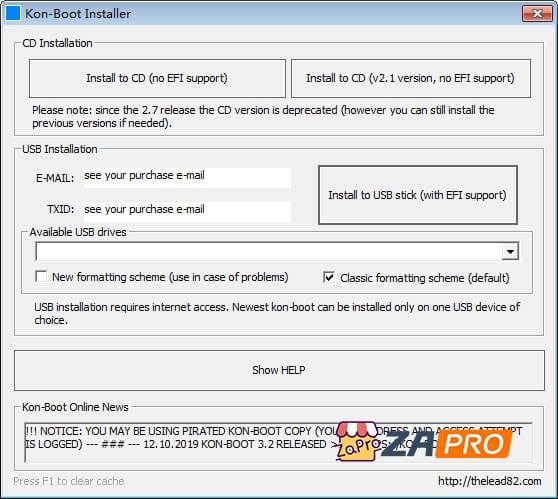Viewport: 558px width, 499px height.
Task: Click the Kon-Boot Installer title bar text
Action: (x=78, y=14)
